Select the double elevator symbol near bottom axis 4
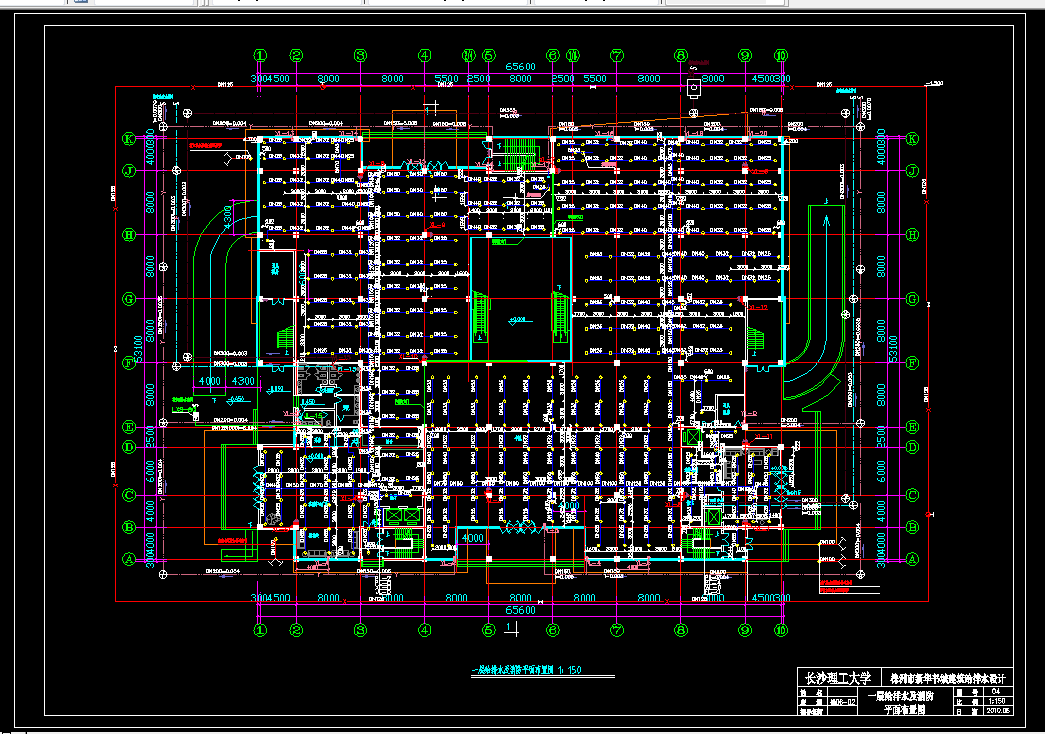Image resolution: width=1045 pixels, height=734 pixels. pyautogui.click(x=403, y=515)
